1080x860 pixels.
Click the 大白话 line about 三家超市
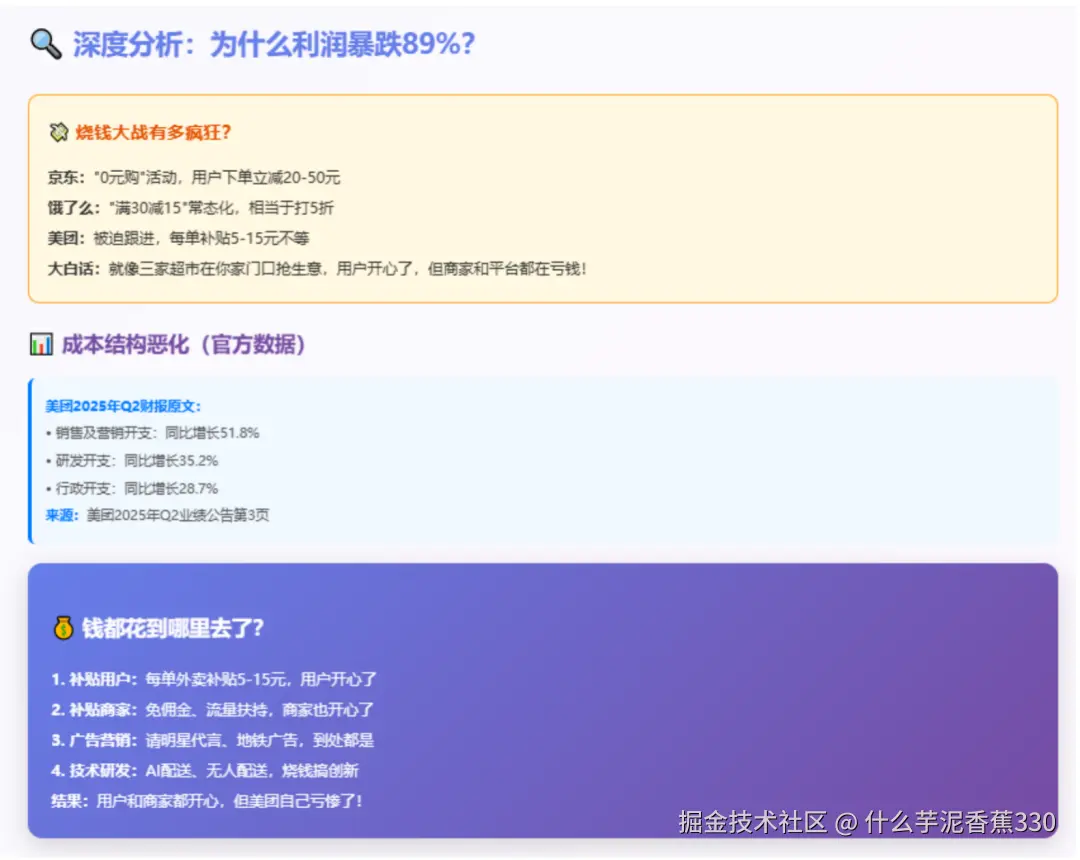[318, 269]
